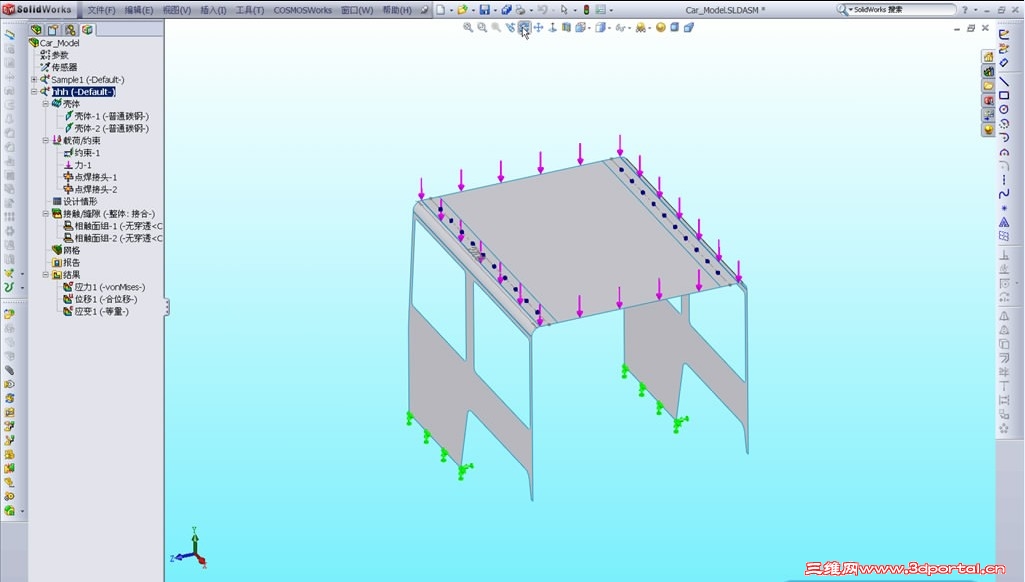Collapse the 载荷/约束 folder node

pos(46,141)
